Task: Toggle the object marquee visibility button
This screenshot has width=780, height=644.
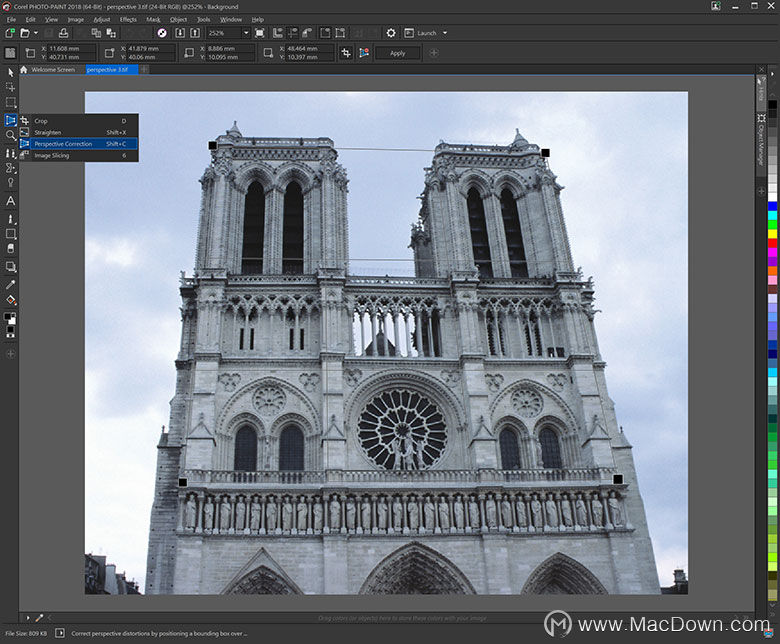Action: coord(340,33)
